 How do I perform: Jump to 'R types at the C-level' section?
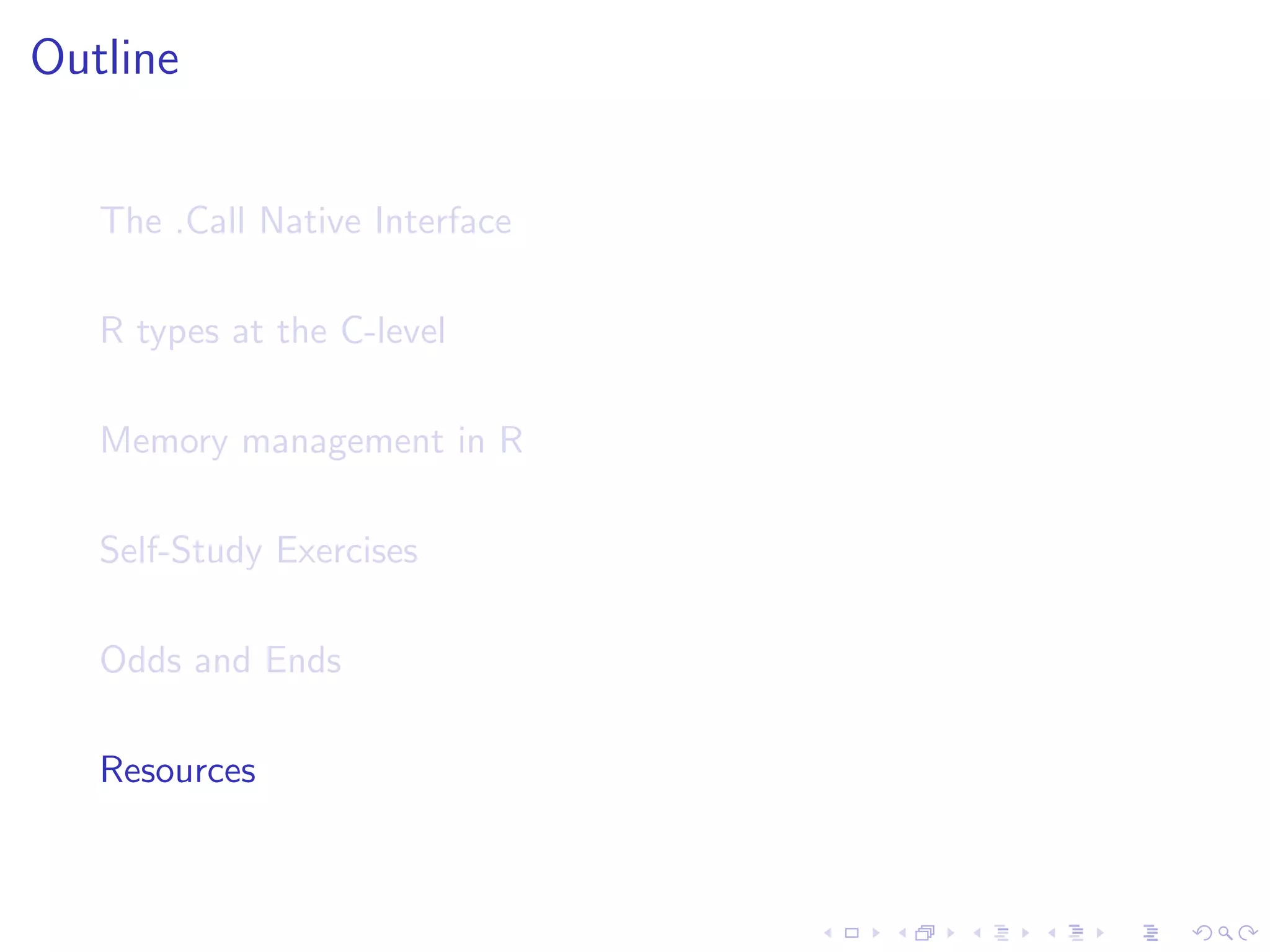pos(273,331)
